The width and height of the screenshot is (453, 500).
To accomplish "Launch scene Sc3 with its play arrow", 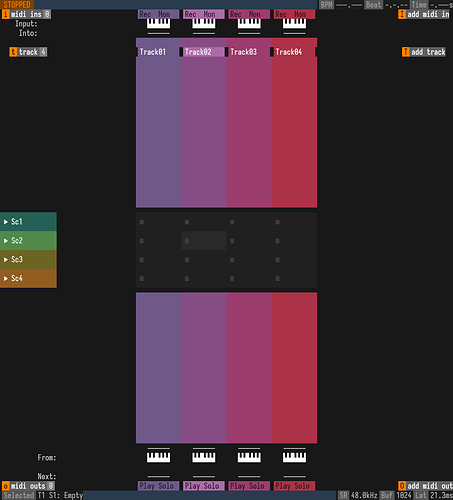I will pos(6,259).
